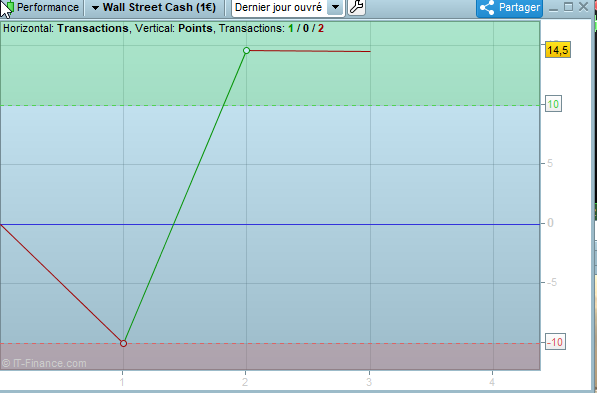Click the red circle marker at transaction 1
The height and width of the screenshot is (393, 597).
[x=123, y=343]
